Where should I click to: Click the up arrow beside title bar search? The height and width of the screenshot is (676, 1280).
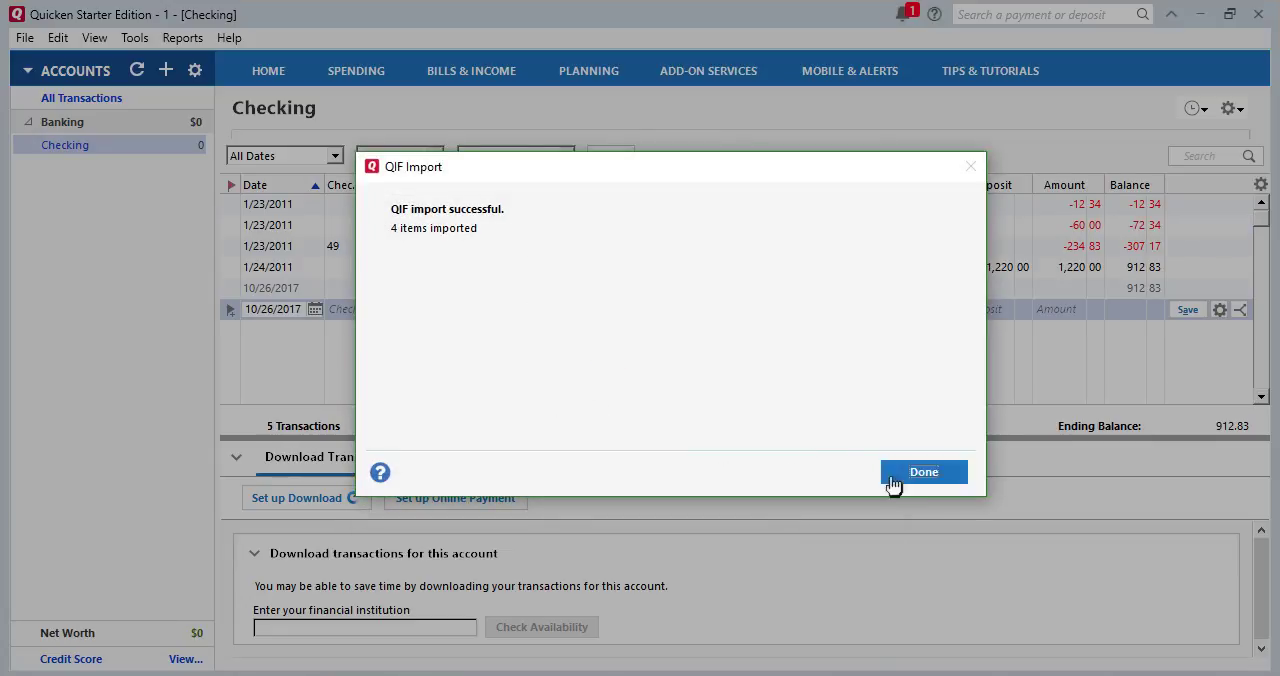point(1171,14)
